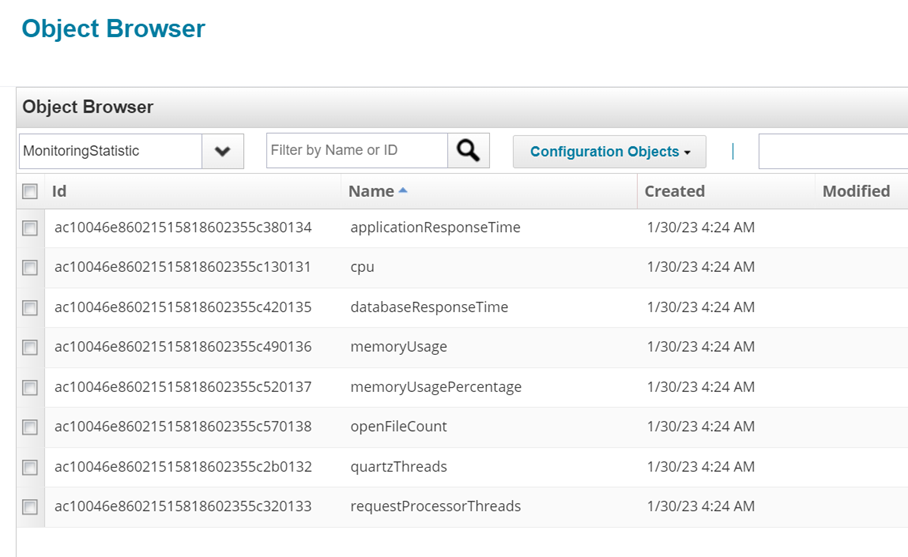The height and width of the screenshot is (557, 908).
Task: Click the Filter by Name or ID field
Action: point(356,151)
